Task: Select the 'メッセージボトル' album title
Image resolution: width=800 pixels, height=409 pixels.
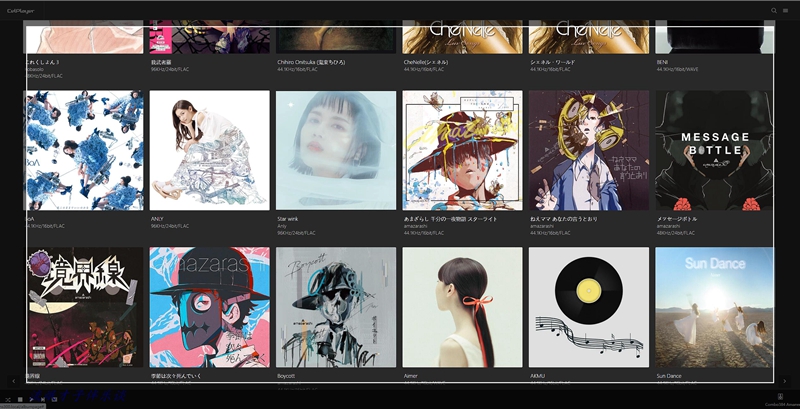Action: (x=677, y=219)
